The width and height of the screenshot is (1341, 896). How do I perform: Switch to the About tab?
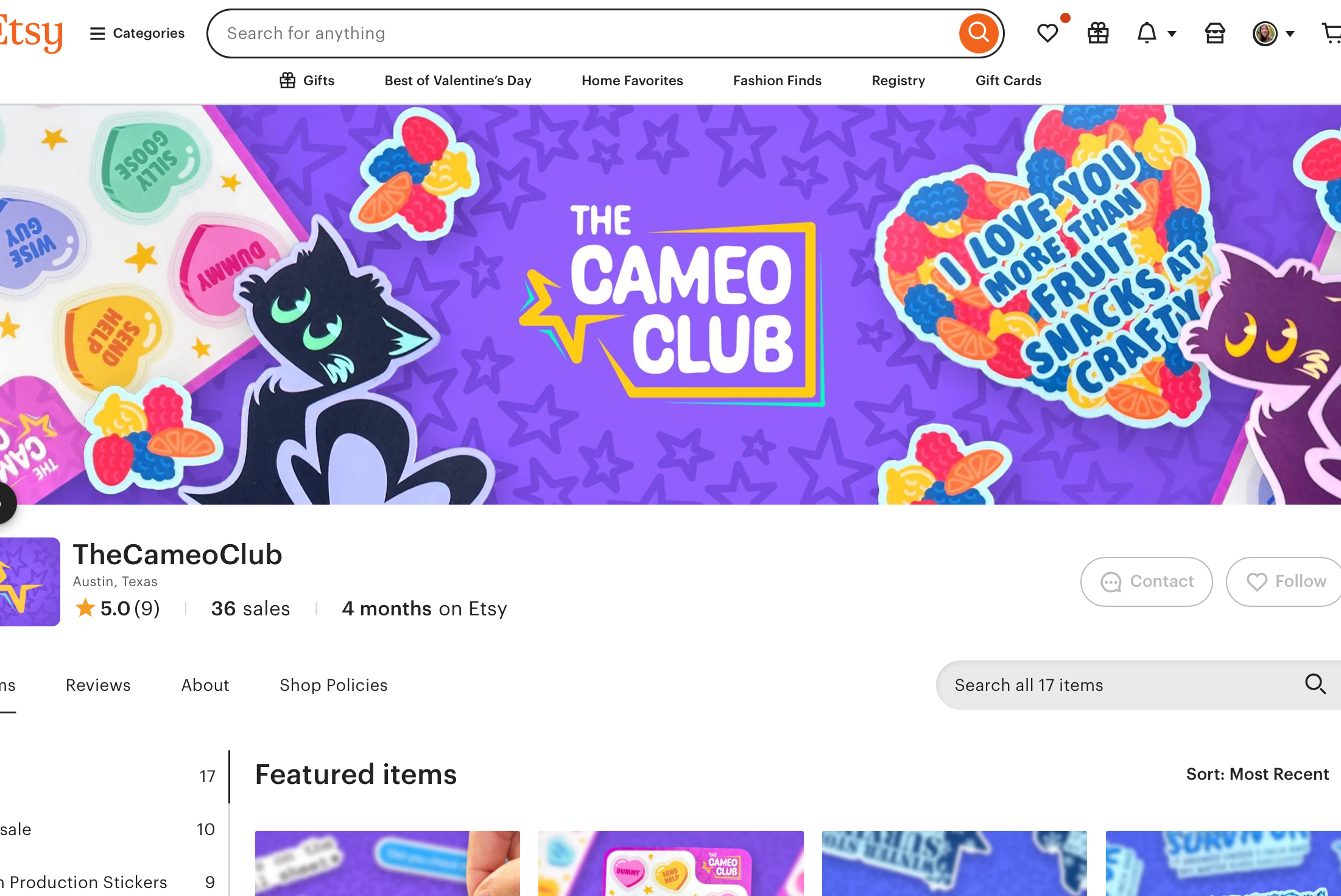[x=205, y=685]
